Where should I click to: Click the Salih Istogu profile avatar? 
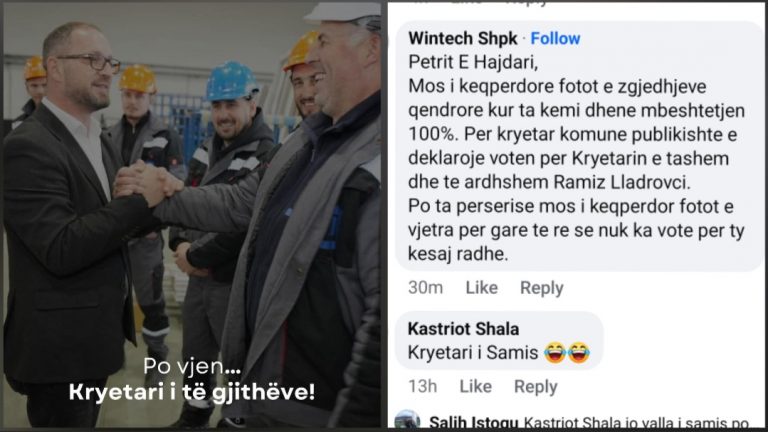(x=408, y=420)
